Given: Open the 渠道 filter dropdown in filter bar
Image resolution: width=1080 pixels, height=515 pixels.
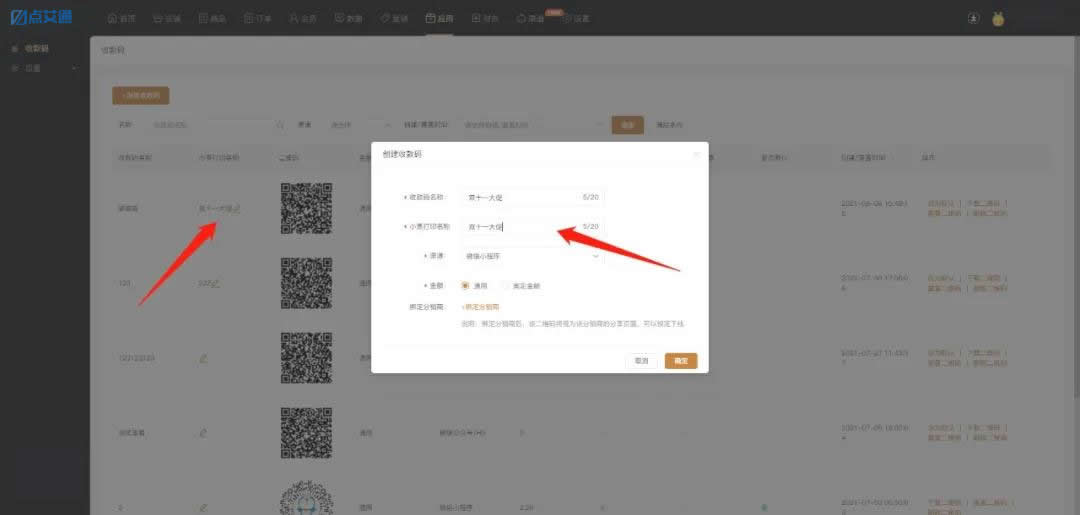Looking at the screenshot, I should pos(359,125).
